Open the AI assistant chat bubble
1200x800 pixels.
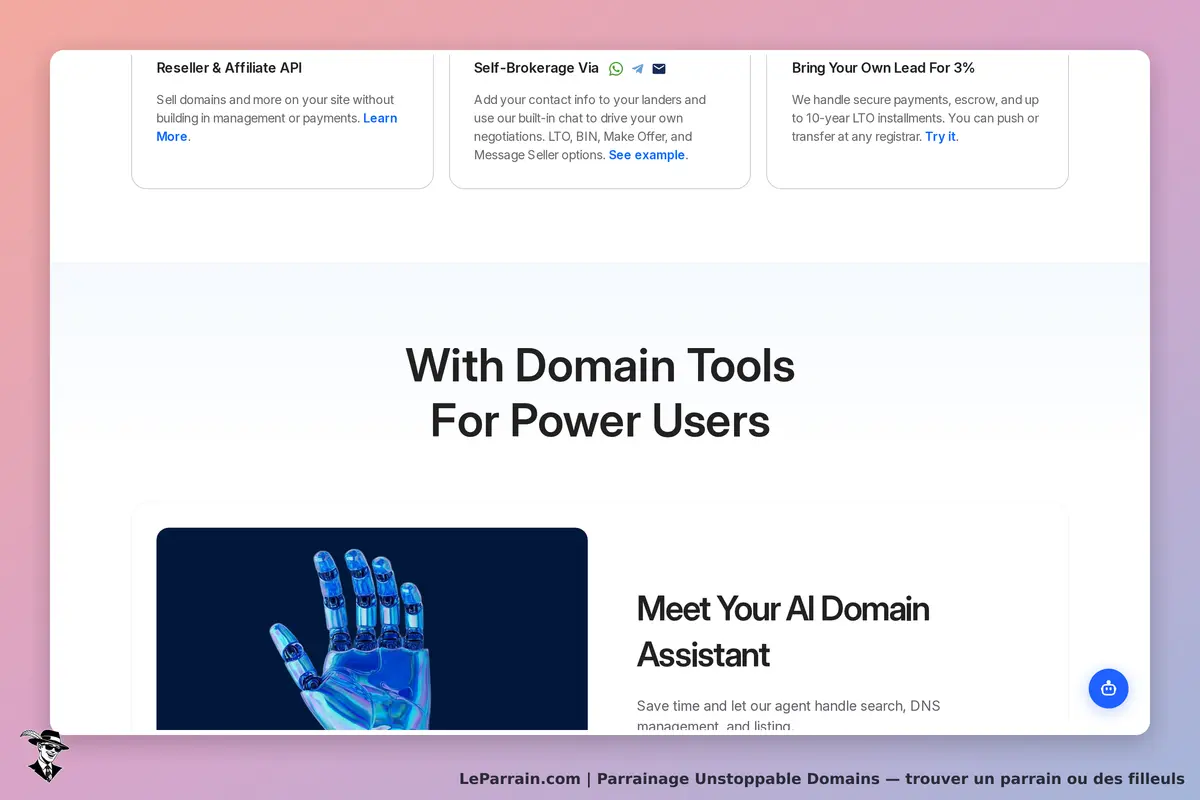point(1108,688)
